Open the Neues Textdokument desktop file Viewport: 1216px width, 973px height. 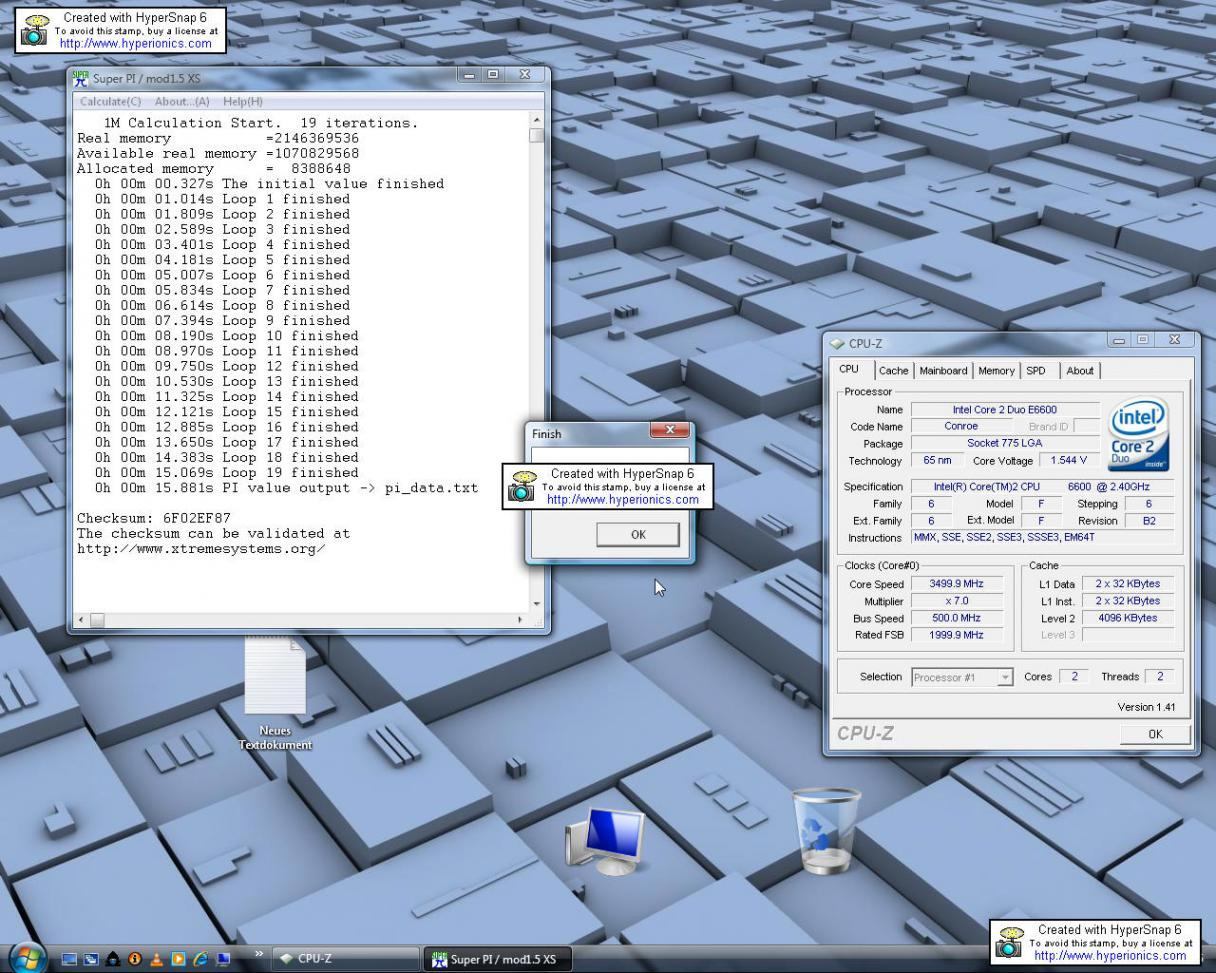275,695
